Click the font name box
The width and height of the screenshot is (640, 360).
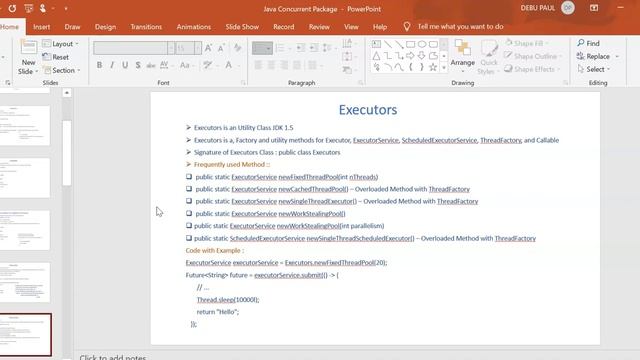(130, 48)
